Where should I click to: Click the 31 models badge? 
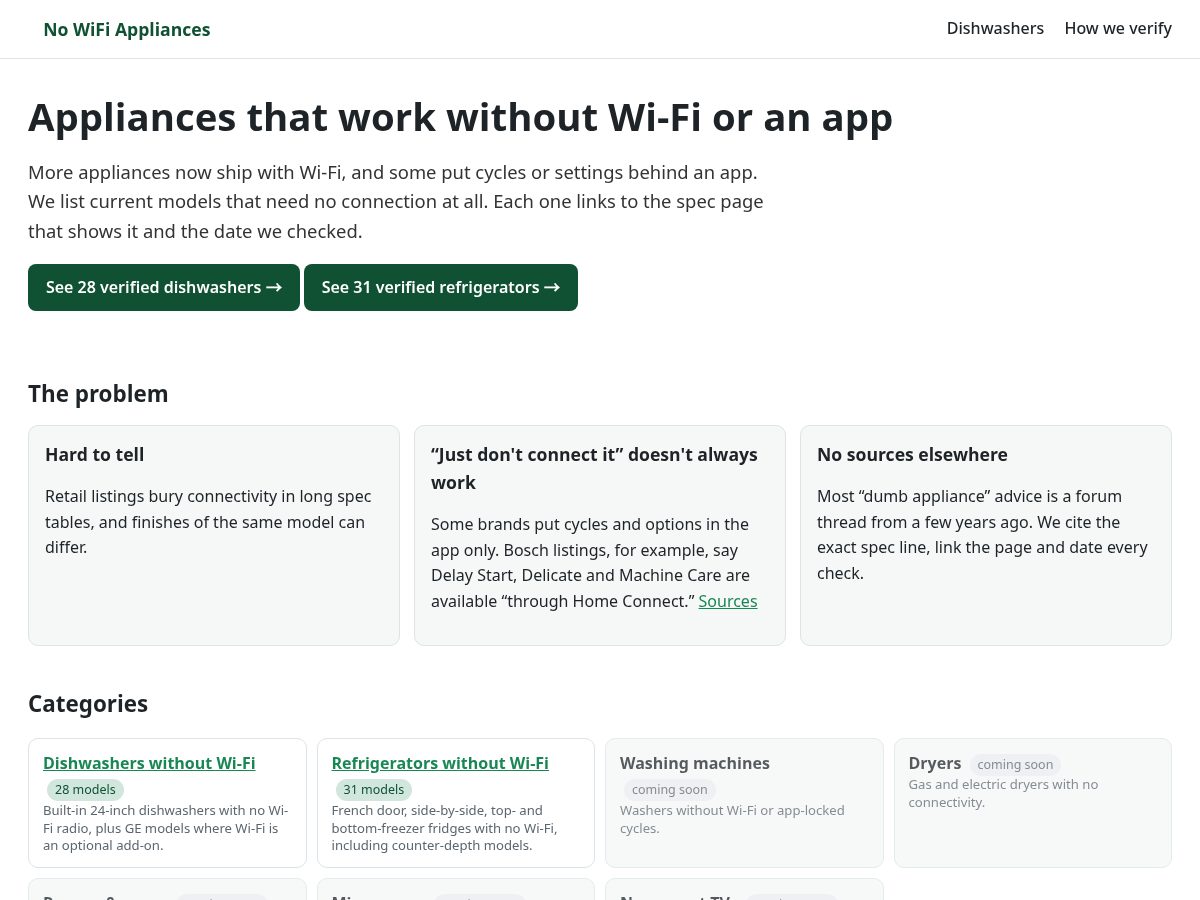click(x=374, y=790)
